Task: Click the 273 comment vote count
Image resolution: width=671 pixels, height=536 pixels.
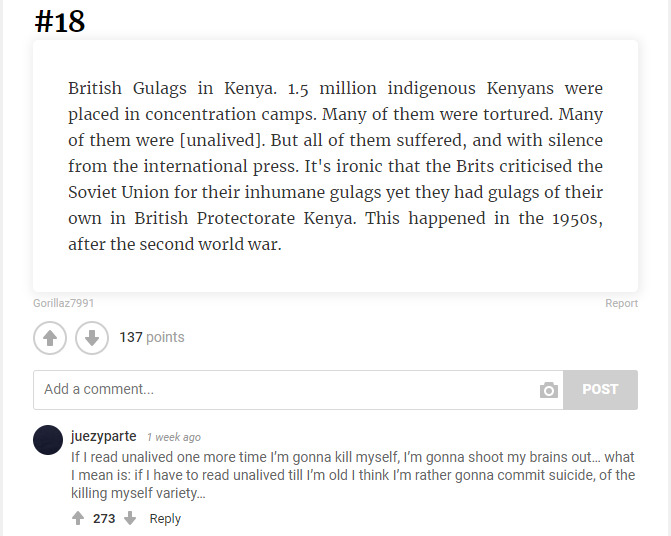Action: (104, 519)
